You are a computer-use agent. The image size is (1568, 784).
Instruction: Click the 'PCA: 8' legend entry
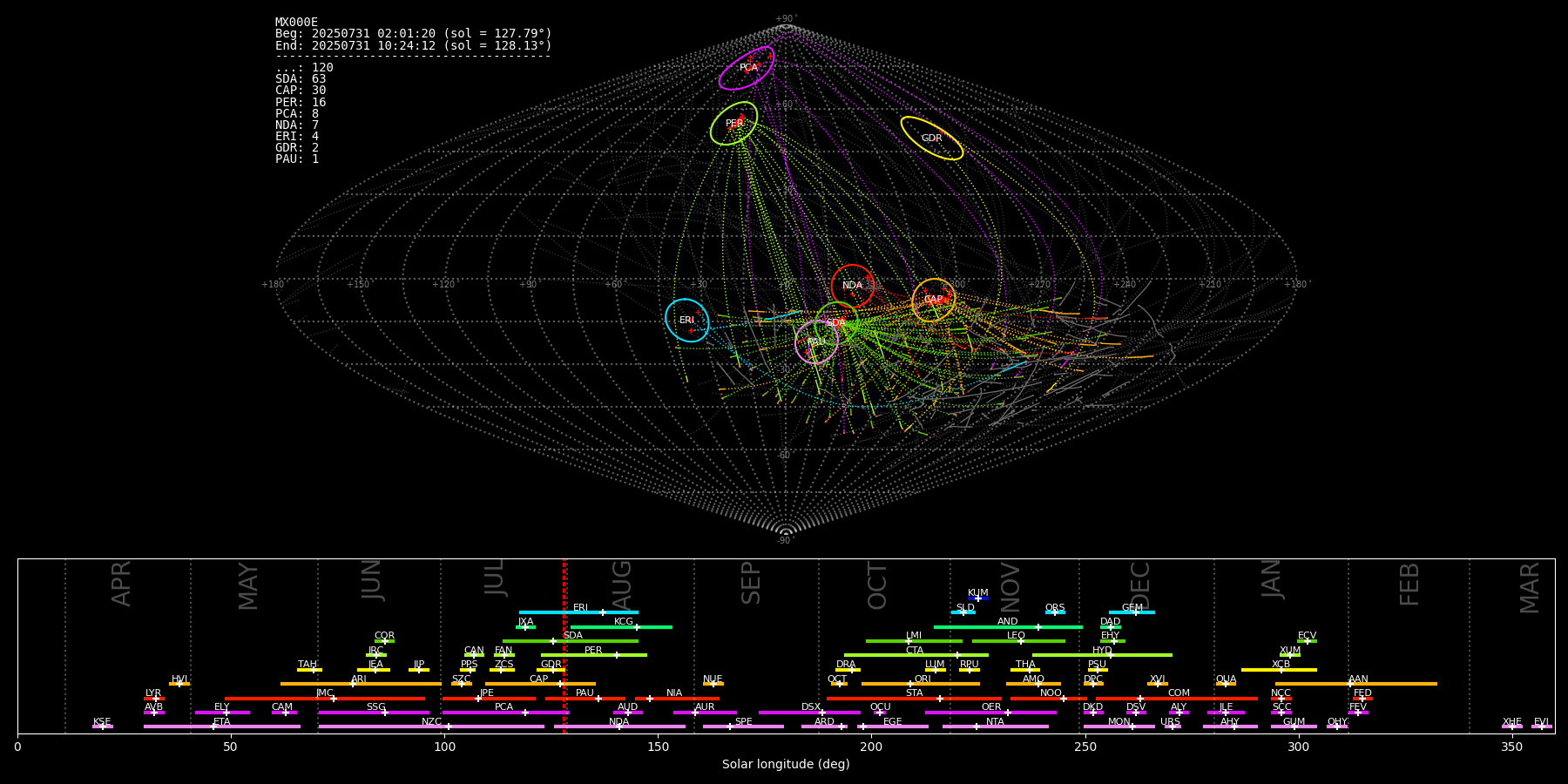click(297, 113)
